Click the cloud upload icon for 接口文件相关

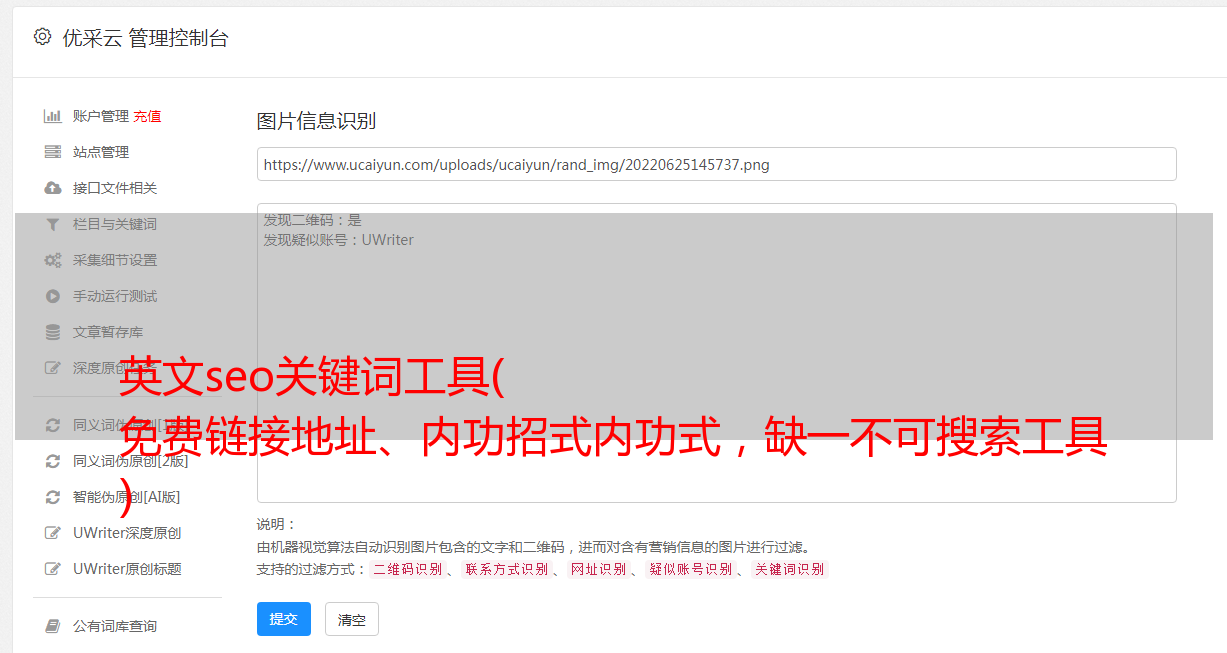point(53,188)
